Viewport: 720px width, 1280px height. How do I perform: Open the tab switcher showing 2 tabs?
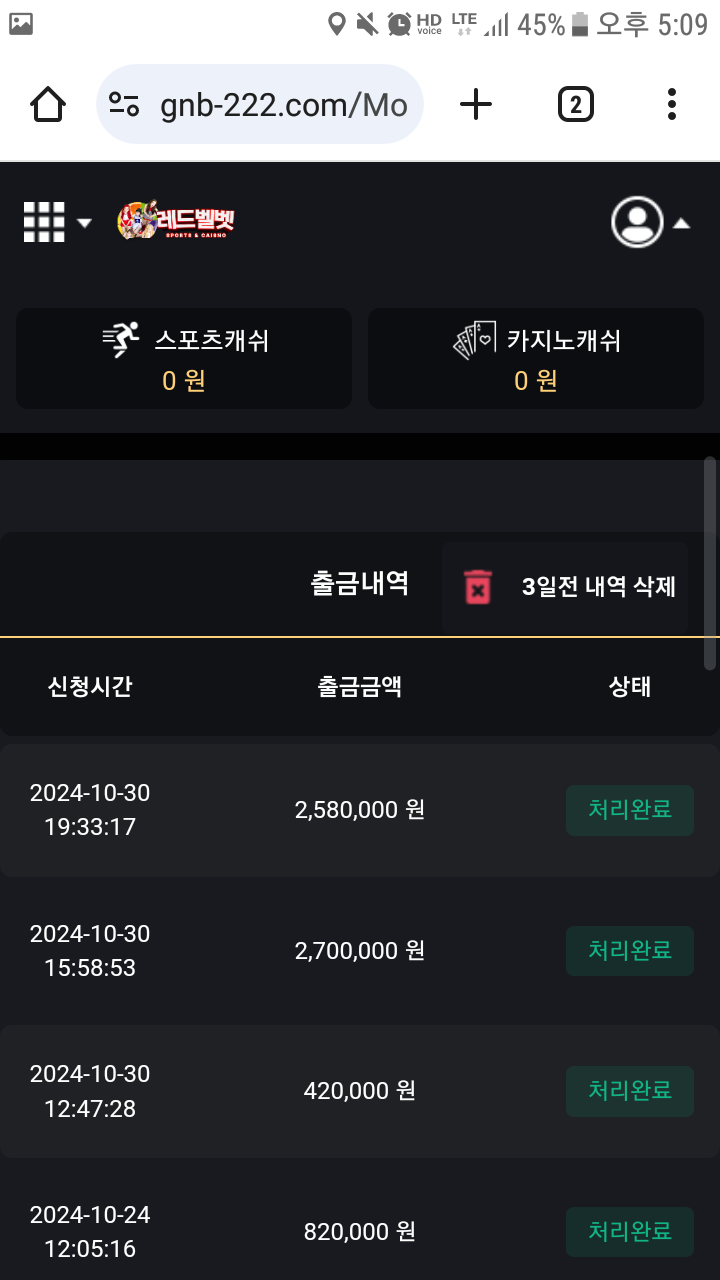pyautogui.click(x=575, y=104)
